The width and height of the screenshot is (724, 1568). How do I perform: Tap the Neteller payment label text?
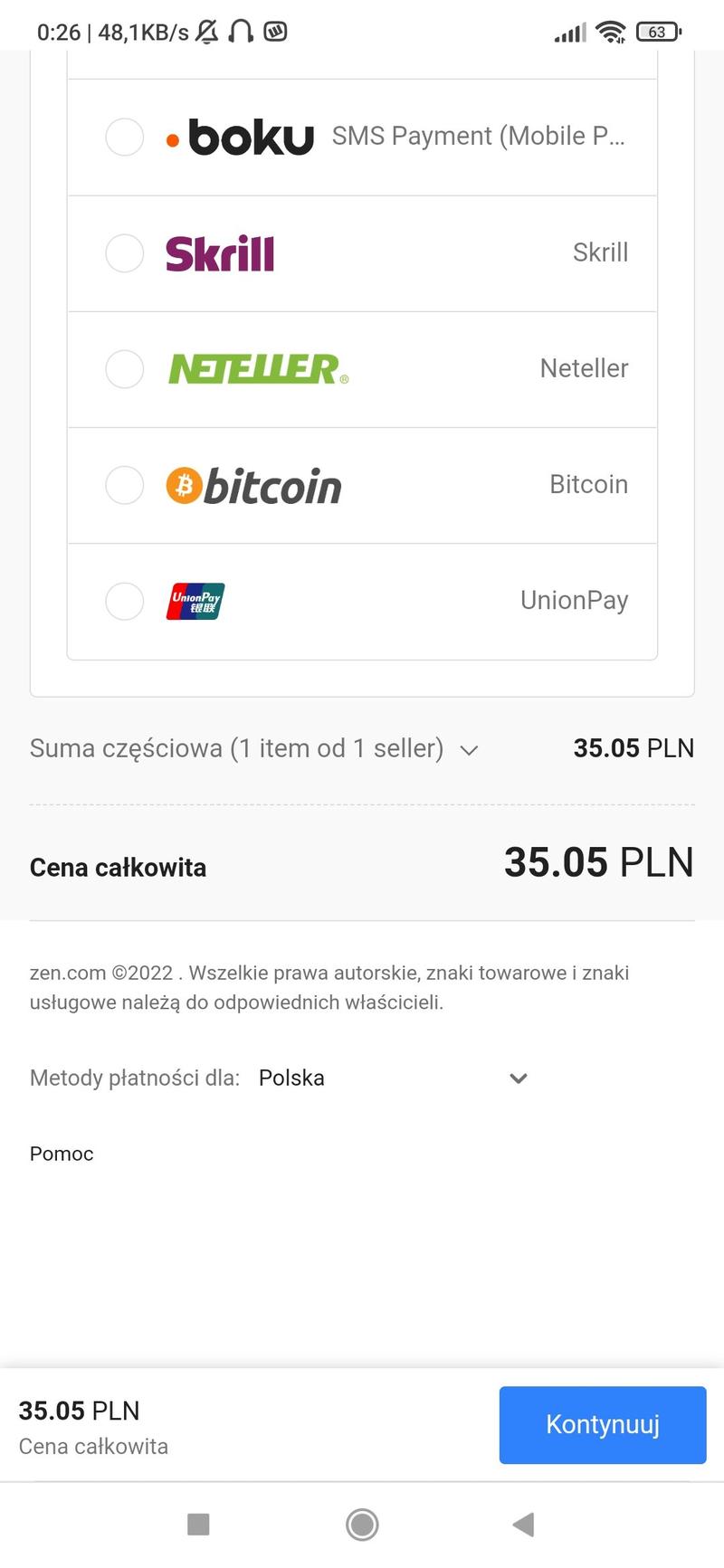click(584, 368)
